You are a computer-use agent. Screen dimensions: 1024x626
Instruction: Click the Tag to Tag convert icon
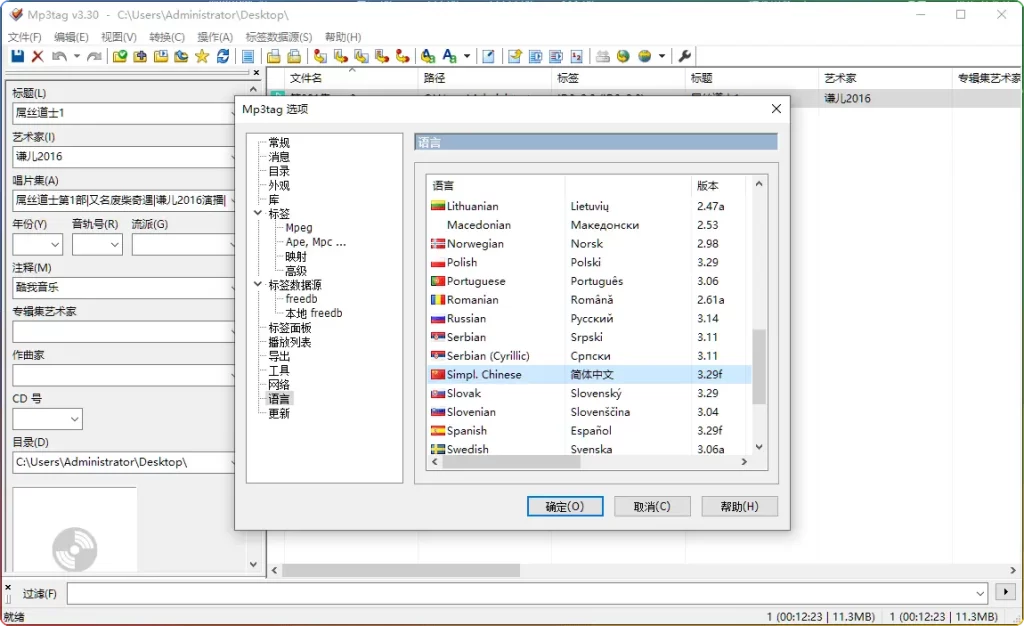click(x=402, y=56)
